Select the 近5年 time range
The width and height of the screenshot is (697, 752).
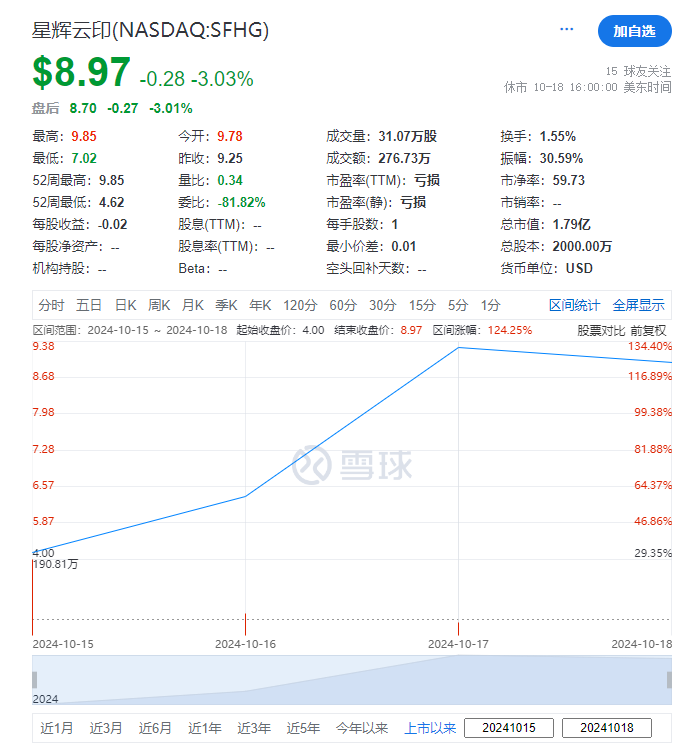[x=303, y=728]
